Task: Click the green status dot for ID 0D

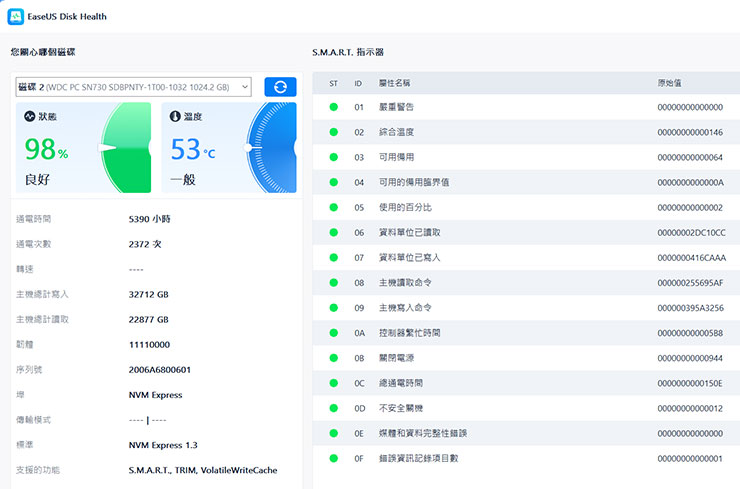Action: [x=334, y=408]
